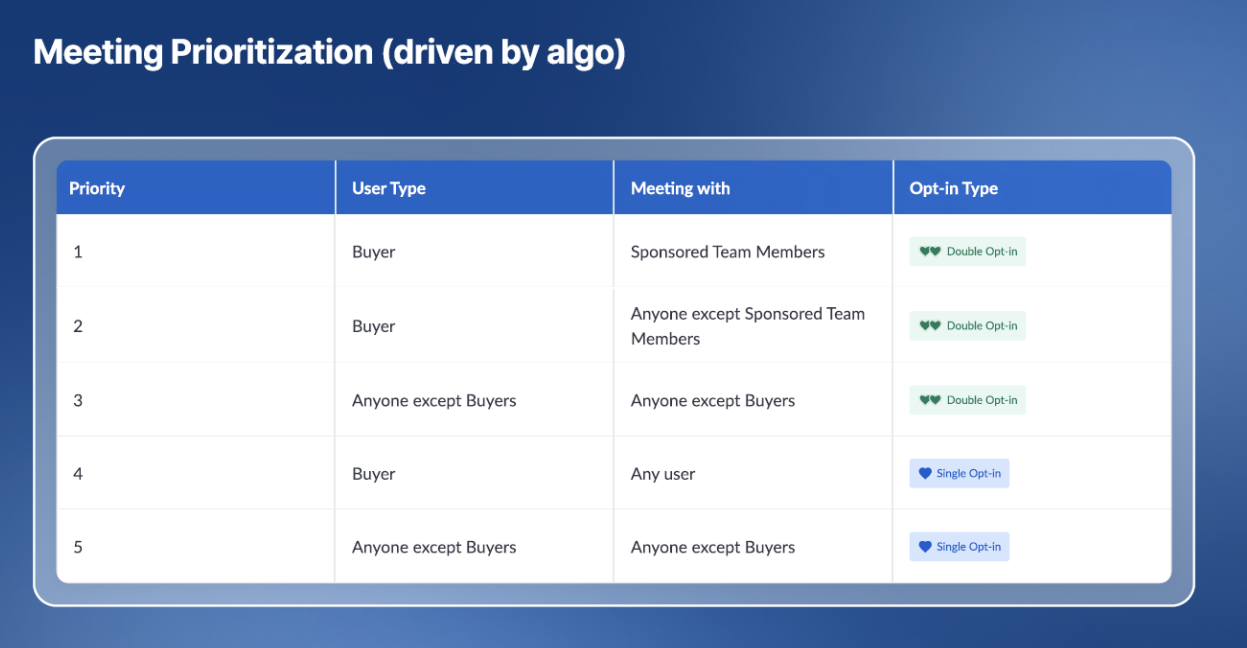Select Anyone except Buyers user type in row 3
The image size is (1247, 648).
pos(434,400)
